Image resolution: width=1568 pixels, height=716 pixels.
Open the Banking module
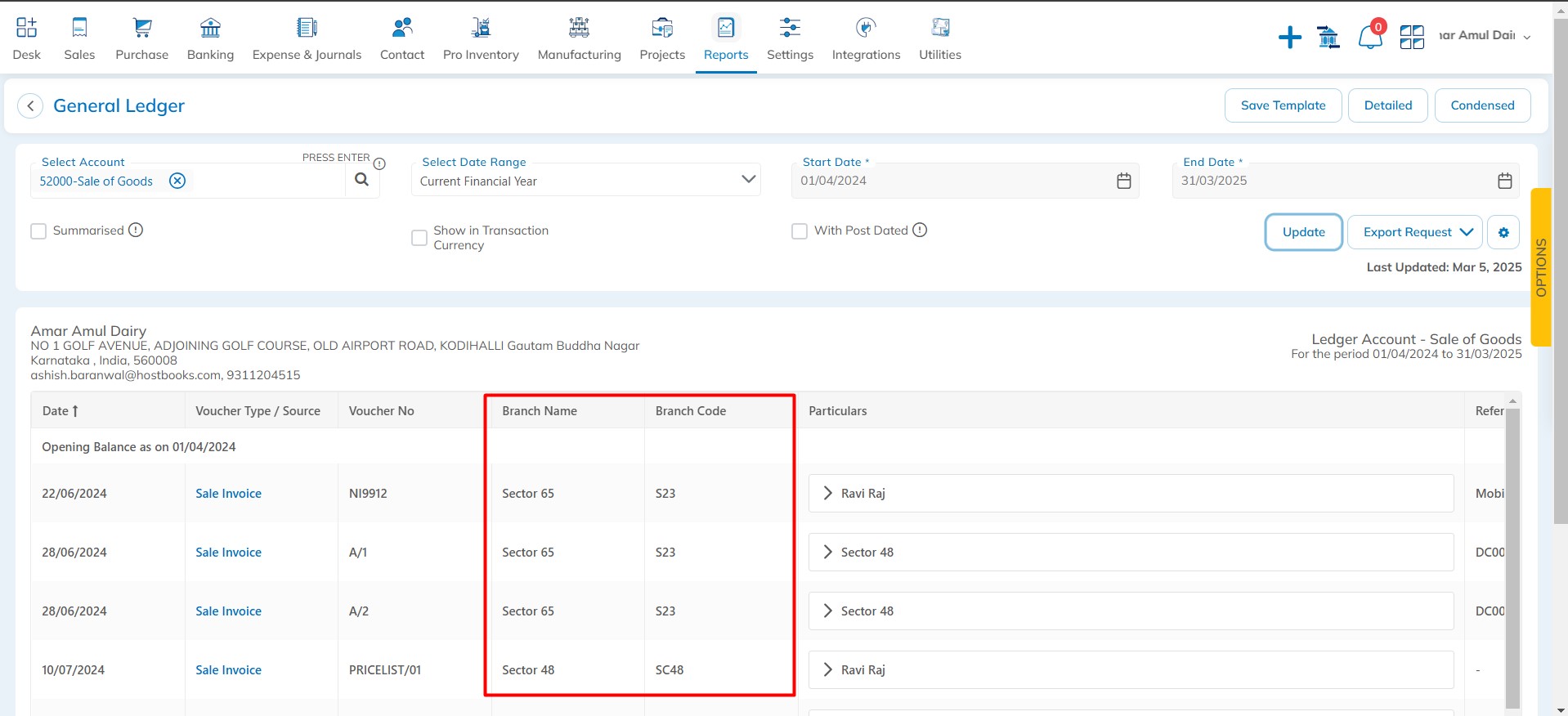coord(210,38)
